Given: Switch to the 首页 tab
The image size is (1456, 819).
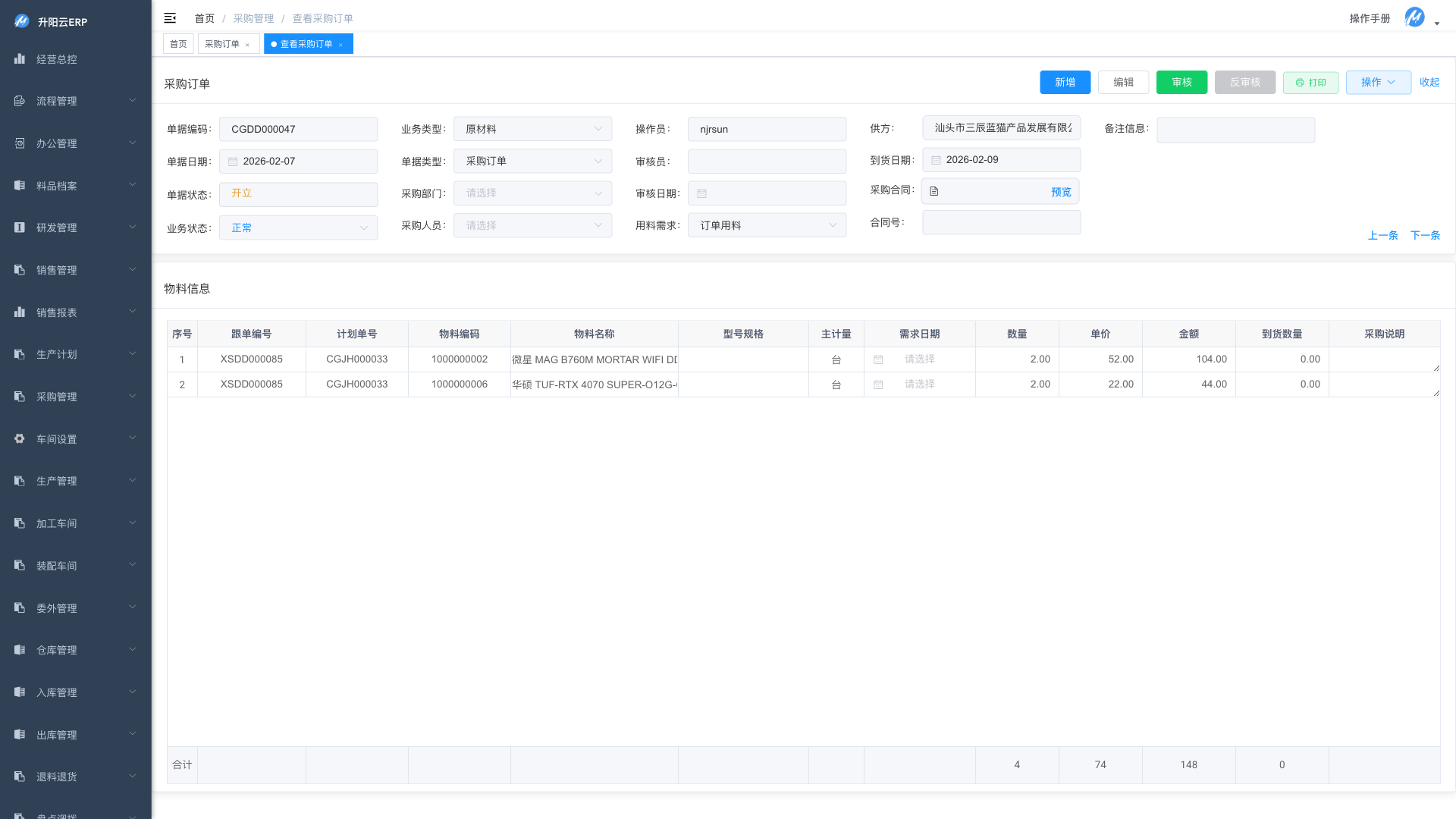Looking at the screenshot, I should pyautogui.click(x=178, y=44).
